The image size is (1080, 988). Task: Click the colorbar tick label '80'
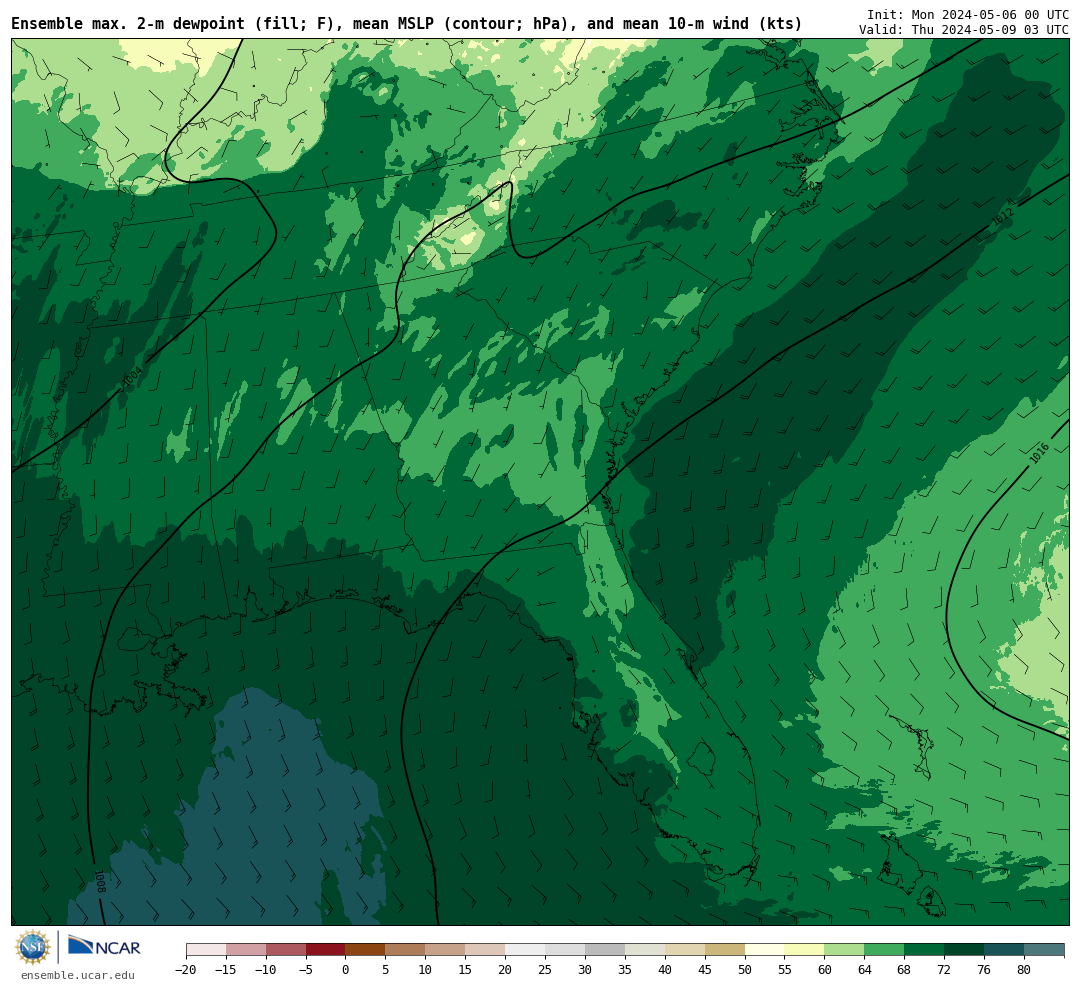point(1025,969)
